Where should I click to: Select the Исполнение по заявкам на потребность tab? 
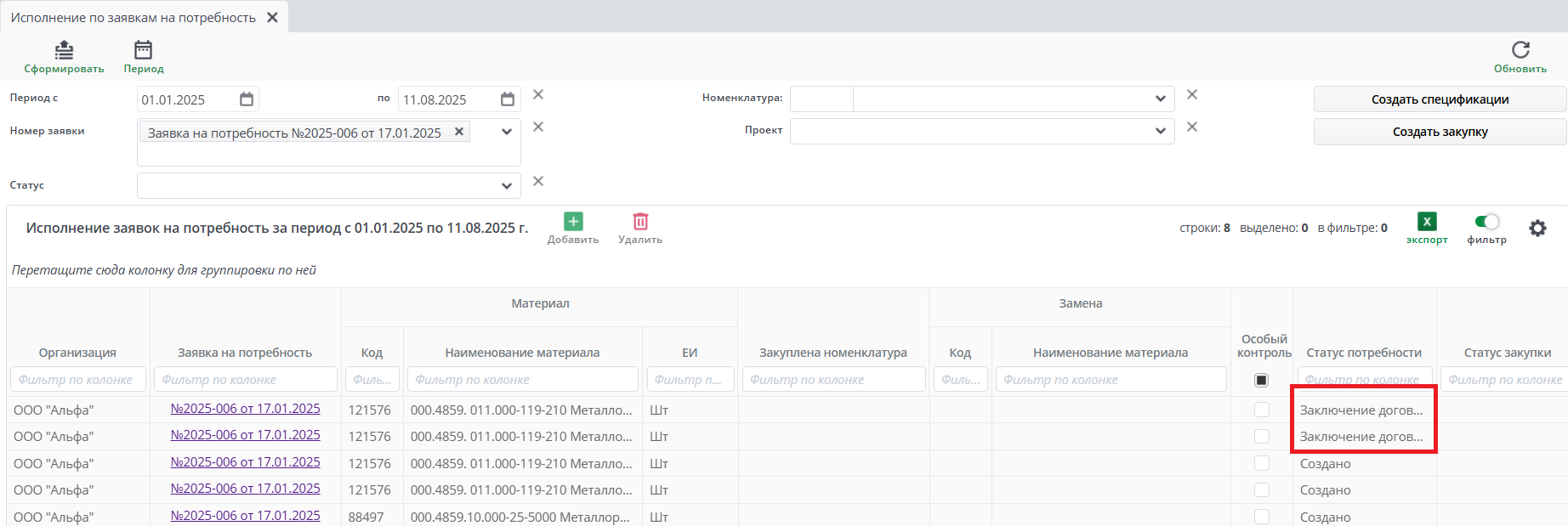pos(134,17)
